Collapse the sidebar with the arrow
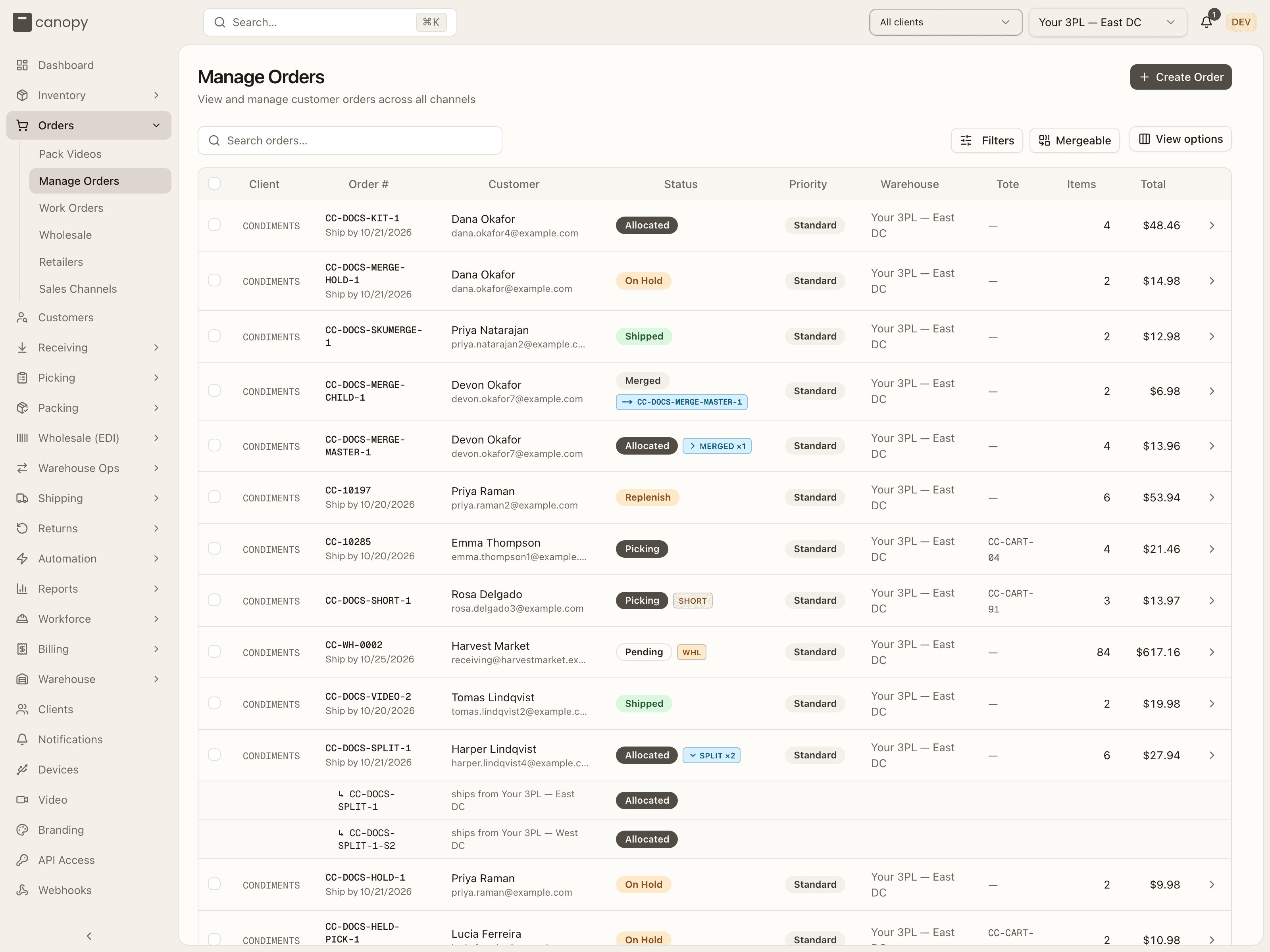The image size is (1270, 952). 89,936
